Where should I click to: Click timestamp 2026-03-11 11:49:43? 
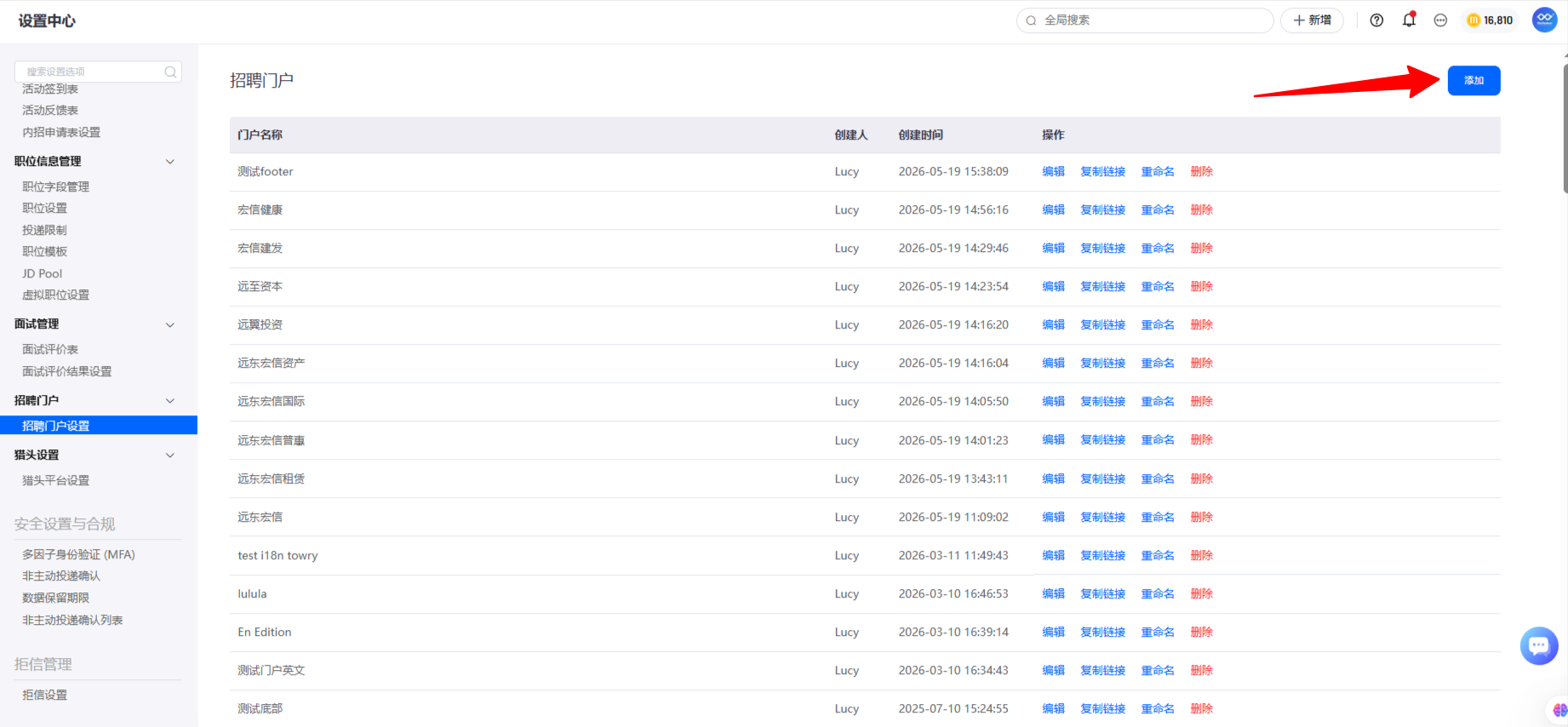[x=953, y=556]
